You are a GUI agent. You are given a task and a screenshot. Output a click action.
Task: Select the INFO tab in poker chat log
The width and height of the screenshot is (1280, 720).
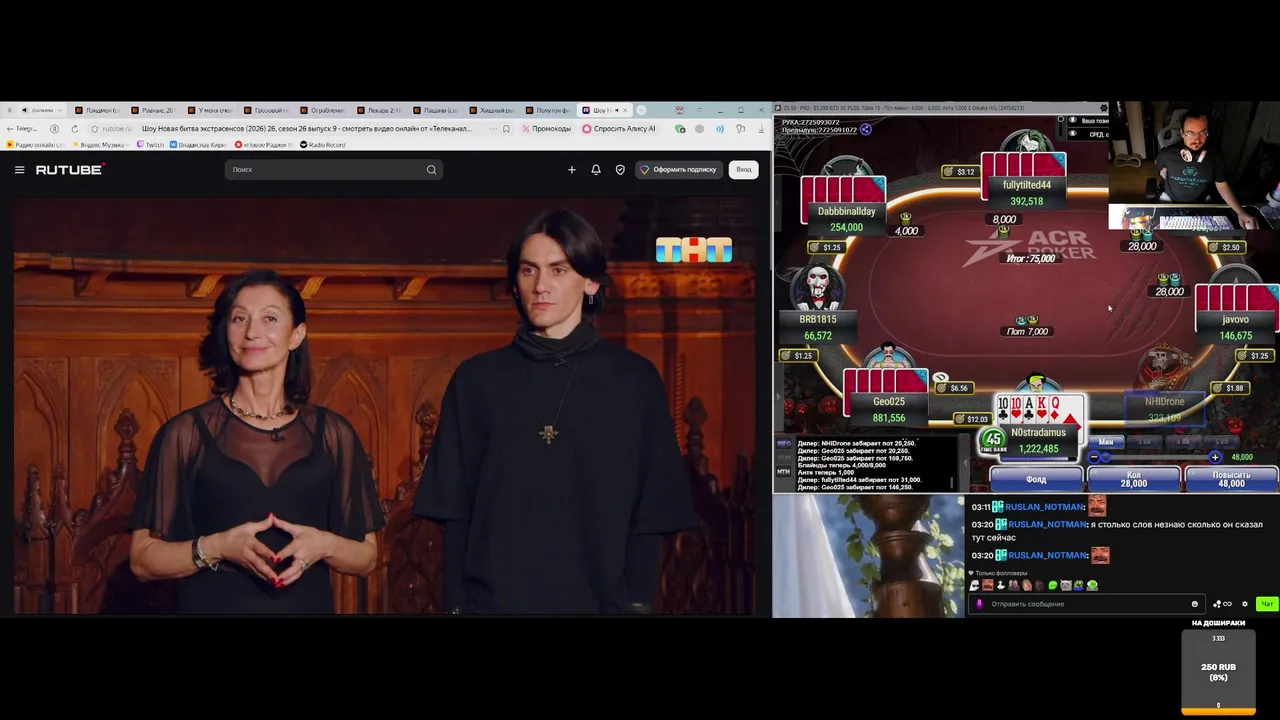click(784, 444)
